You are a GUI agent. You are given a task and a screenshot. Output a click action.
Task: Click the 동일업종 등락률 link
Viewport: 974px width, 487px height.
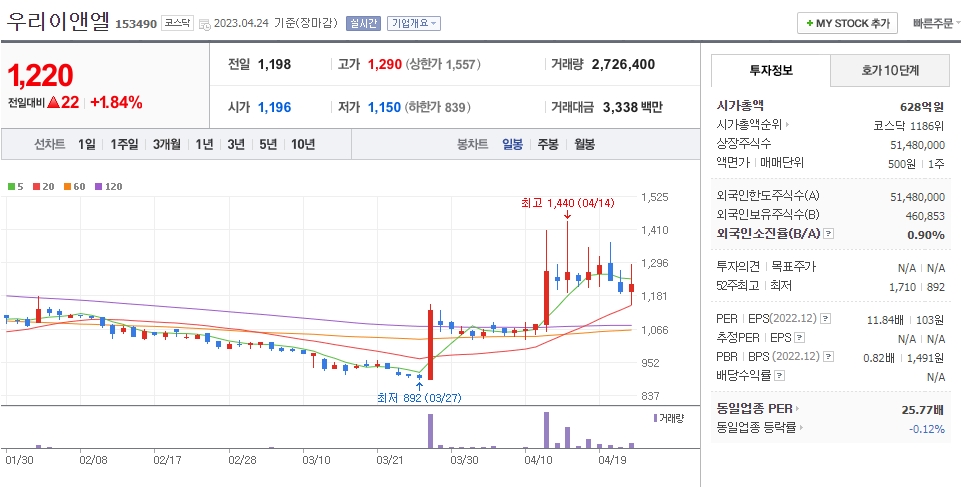pos(757,427)
